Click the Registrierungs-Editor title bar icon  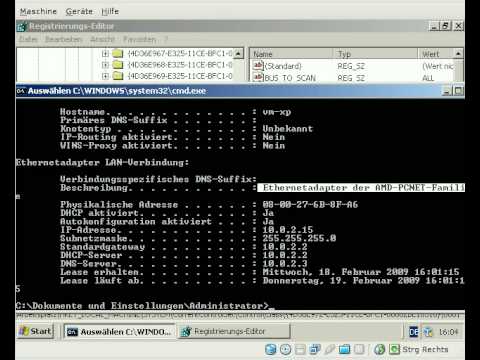point(22,26)
